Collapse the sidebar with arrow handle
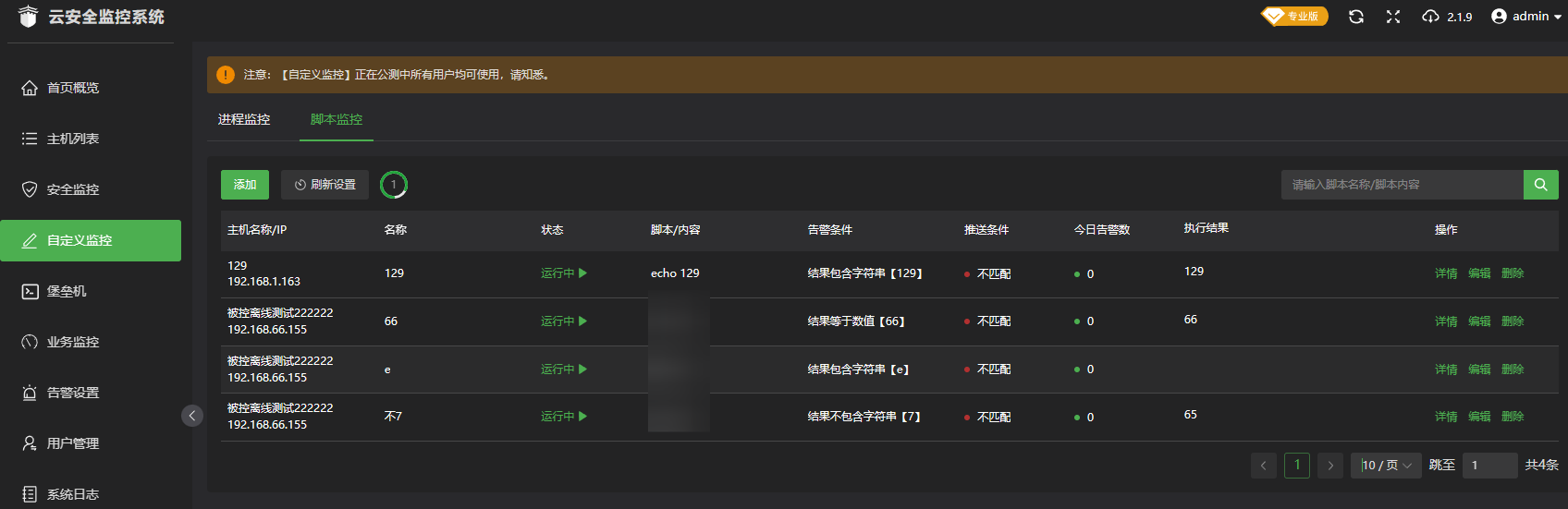Screen dimensions: 1568x509 192,416
